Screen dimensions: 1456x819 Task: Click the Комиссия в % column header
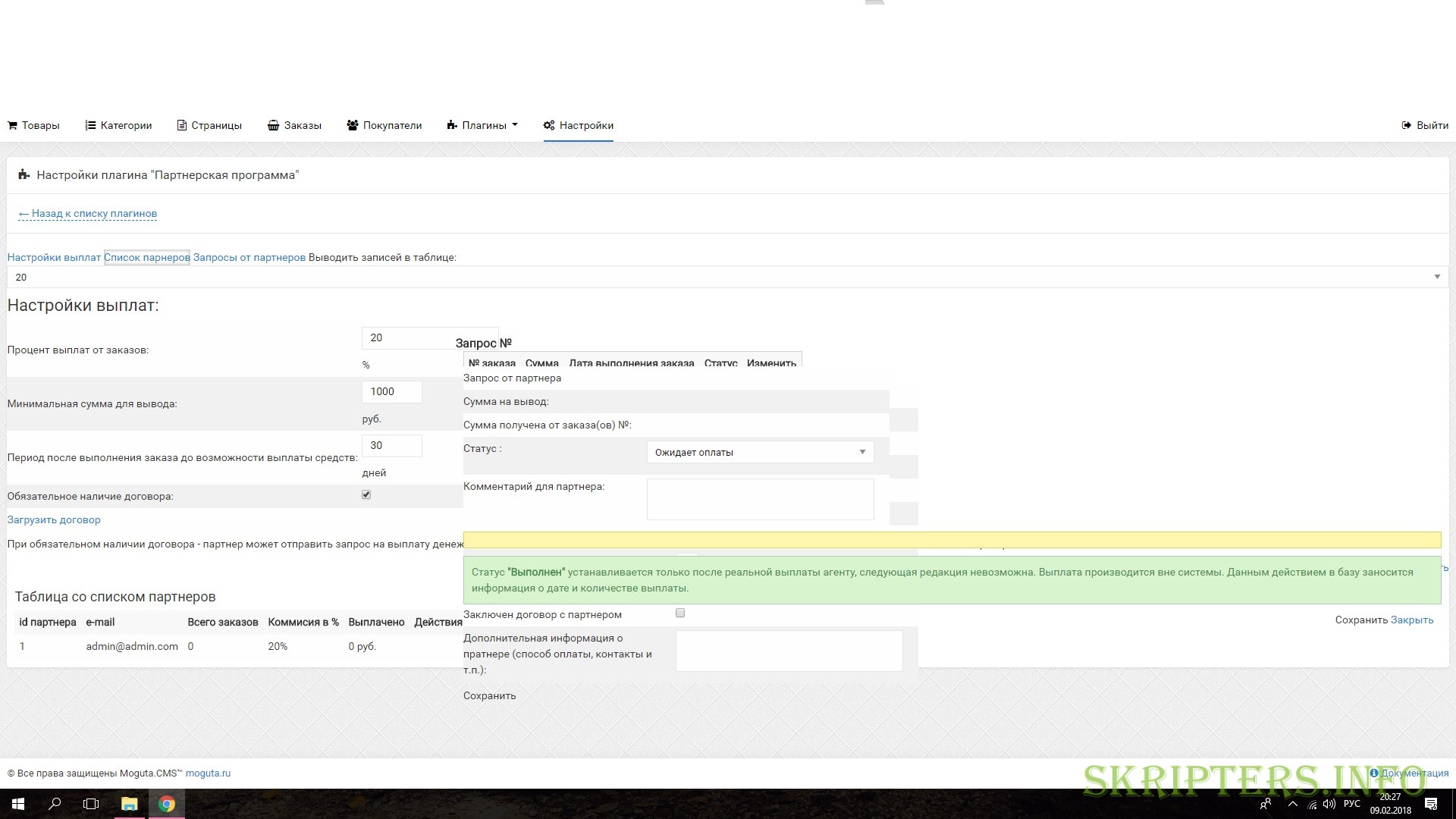303,622
